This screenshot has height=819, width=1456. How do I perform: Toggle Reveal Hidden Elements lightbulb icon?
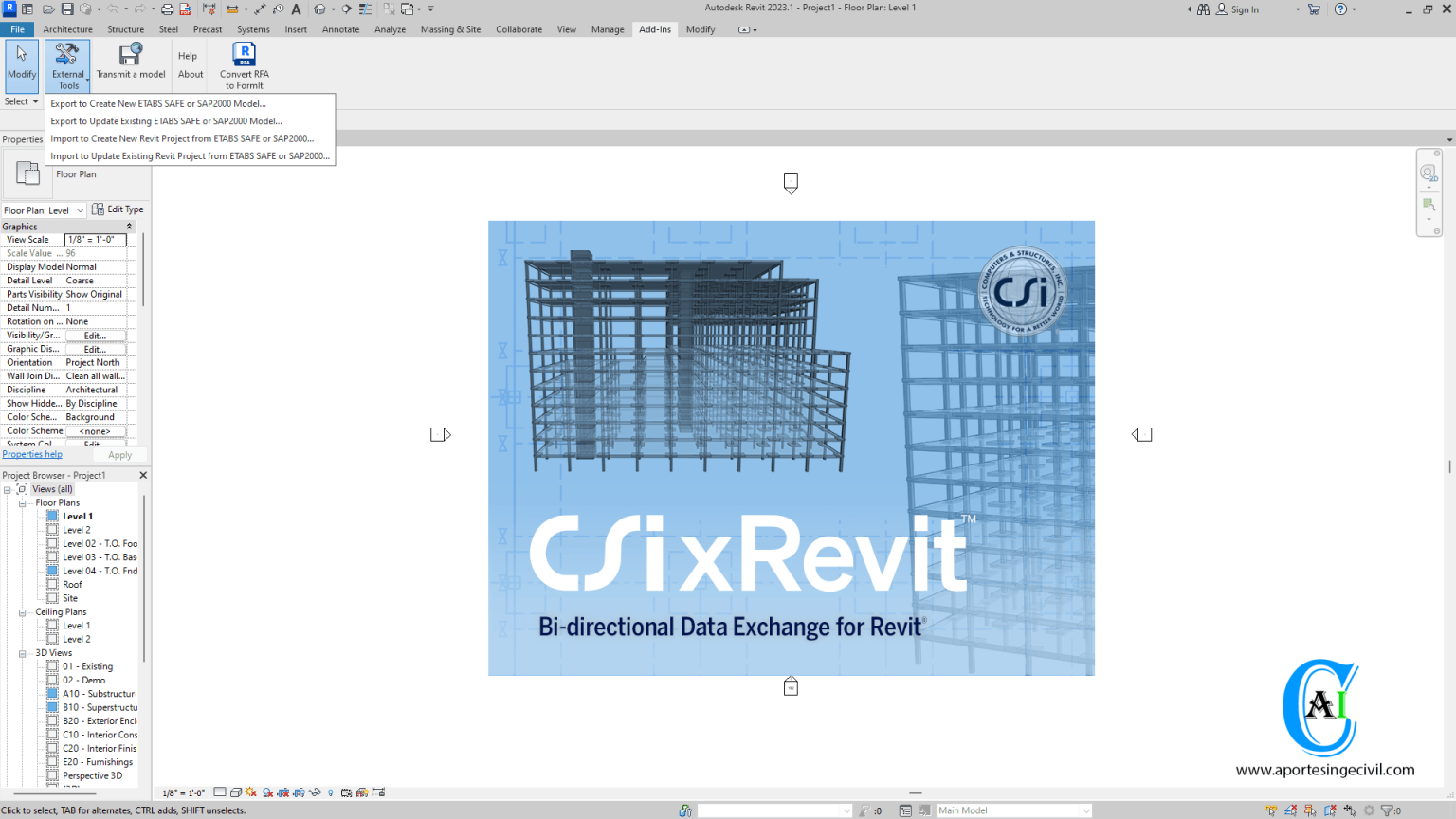coord(331,792)
